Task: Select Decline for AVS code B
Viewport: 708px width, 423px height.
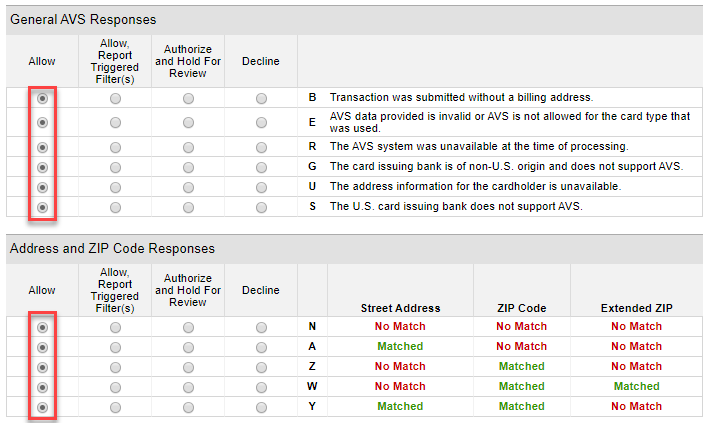Action: click(261, 98)
